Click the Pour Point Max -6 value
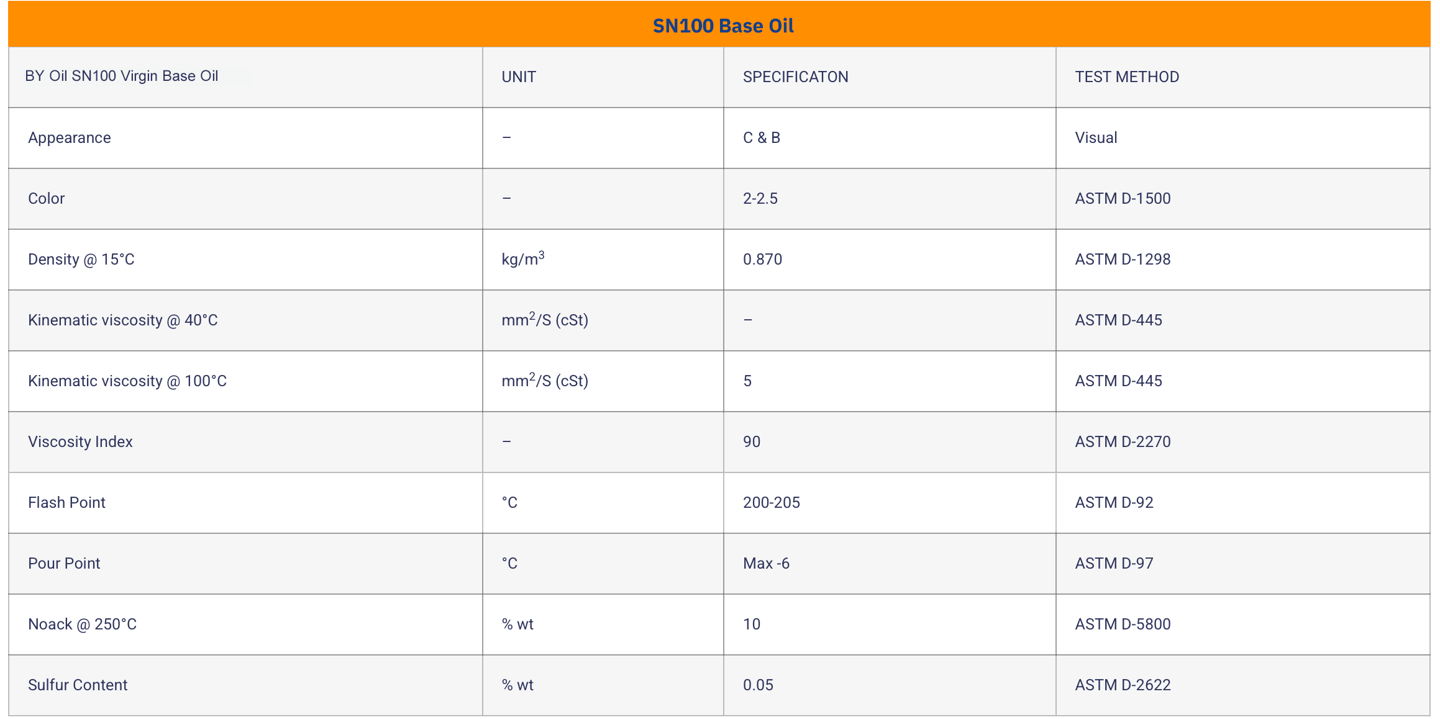Screen dimensions: 1440x719 (766, 564)
